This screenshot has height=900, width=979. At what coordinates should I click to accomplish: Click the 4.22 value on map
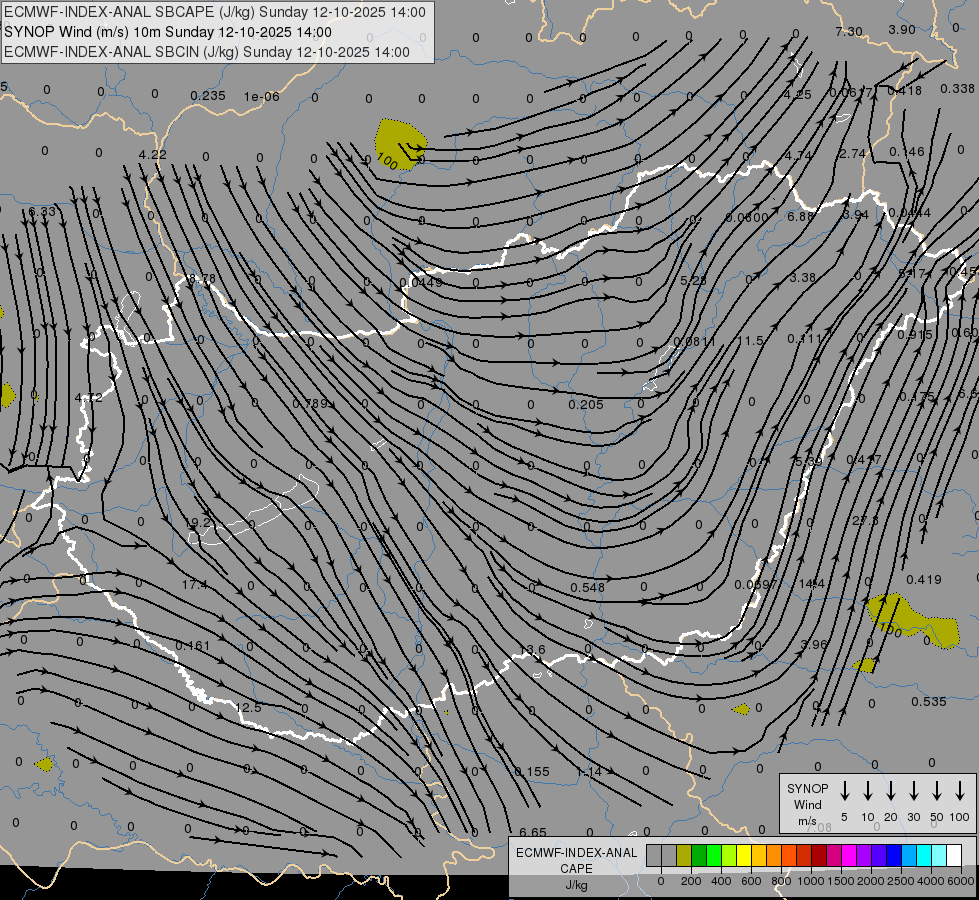[152, 154]
